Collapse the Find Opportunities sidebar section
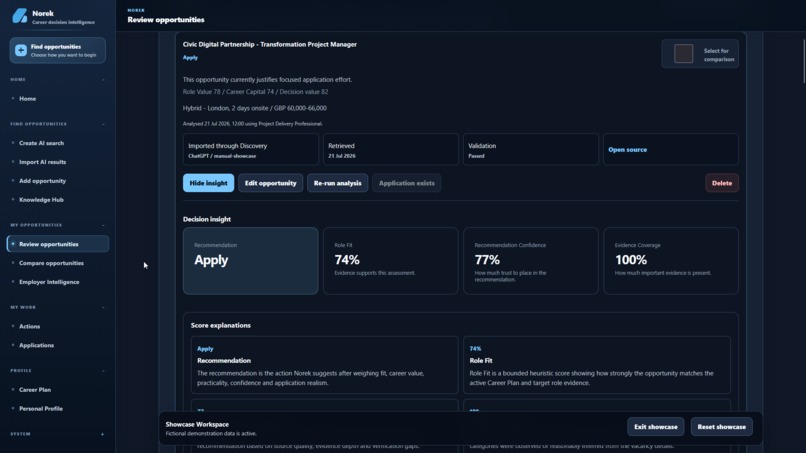Viewport: 806px width, 453px height. click(x=103, y=124)
